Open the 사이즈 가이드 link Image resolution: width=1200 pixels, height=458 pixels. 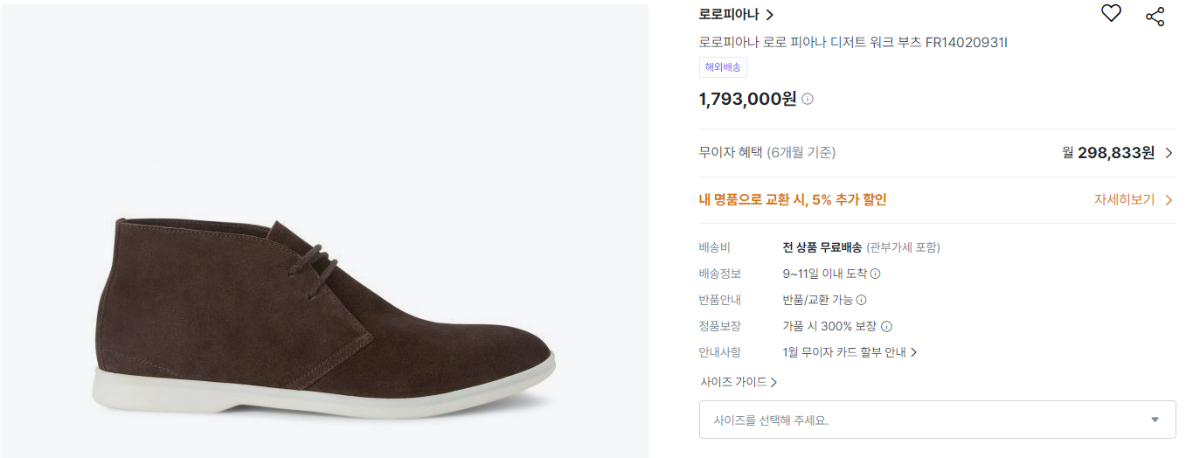coord(739,382)
